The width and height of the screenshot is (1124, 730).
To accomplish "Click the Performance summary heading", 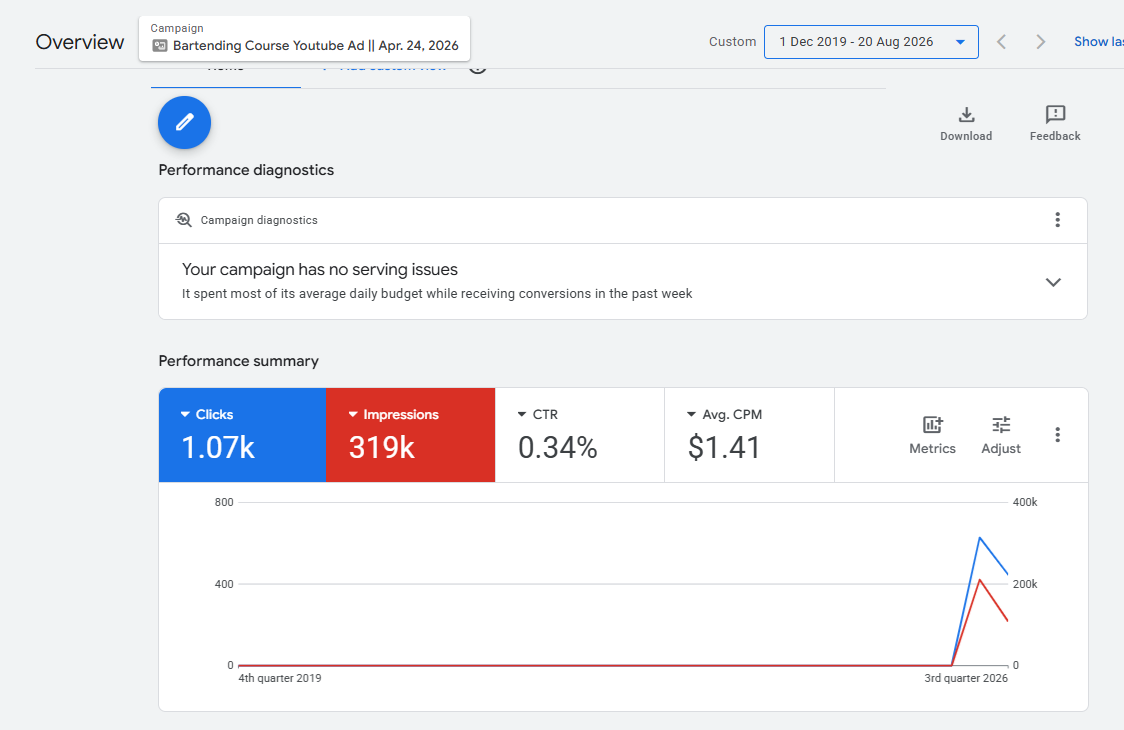I will 239,361.
